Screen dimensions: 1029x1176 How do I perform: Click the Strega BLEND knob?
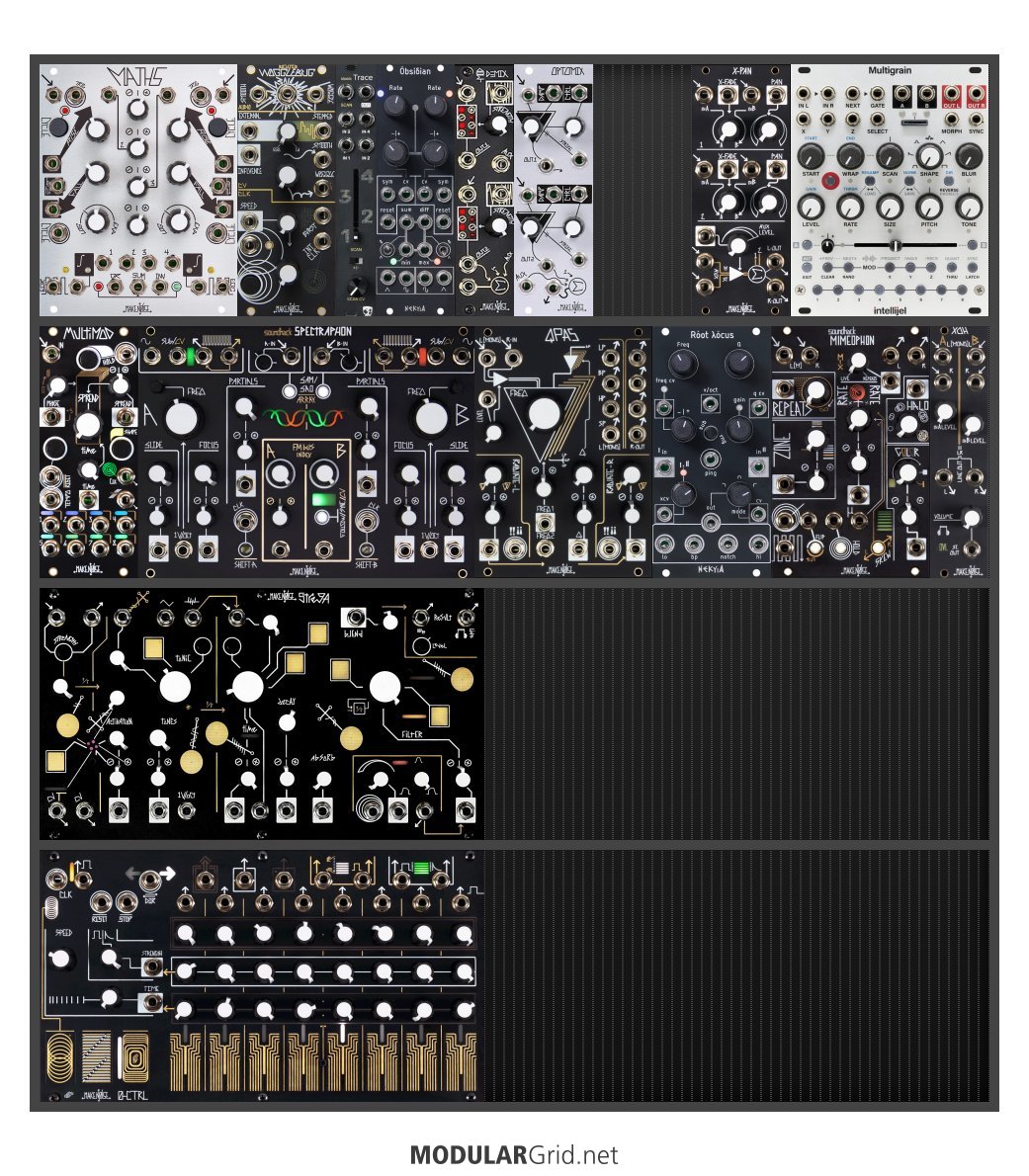(x=390, y=621)
